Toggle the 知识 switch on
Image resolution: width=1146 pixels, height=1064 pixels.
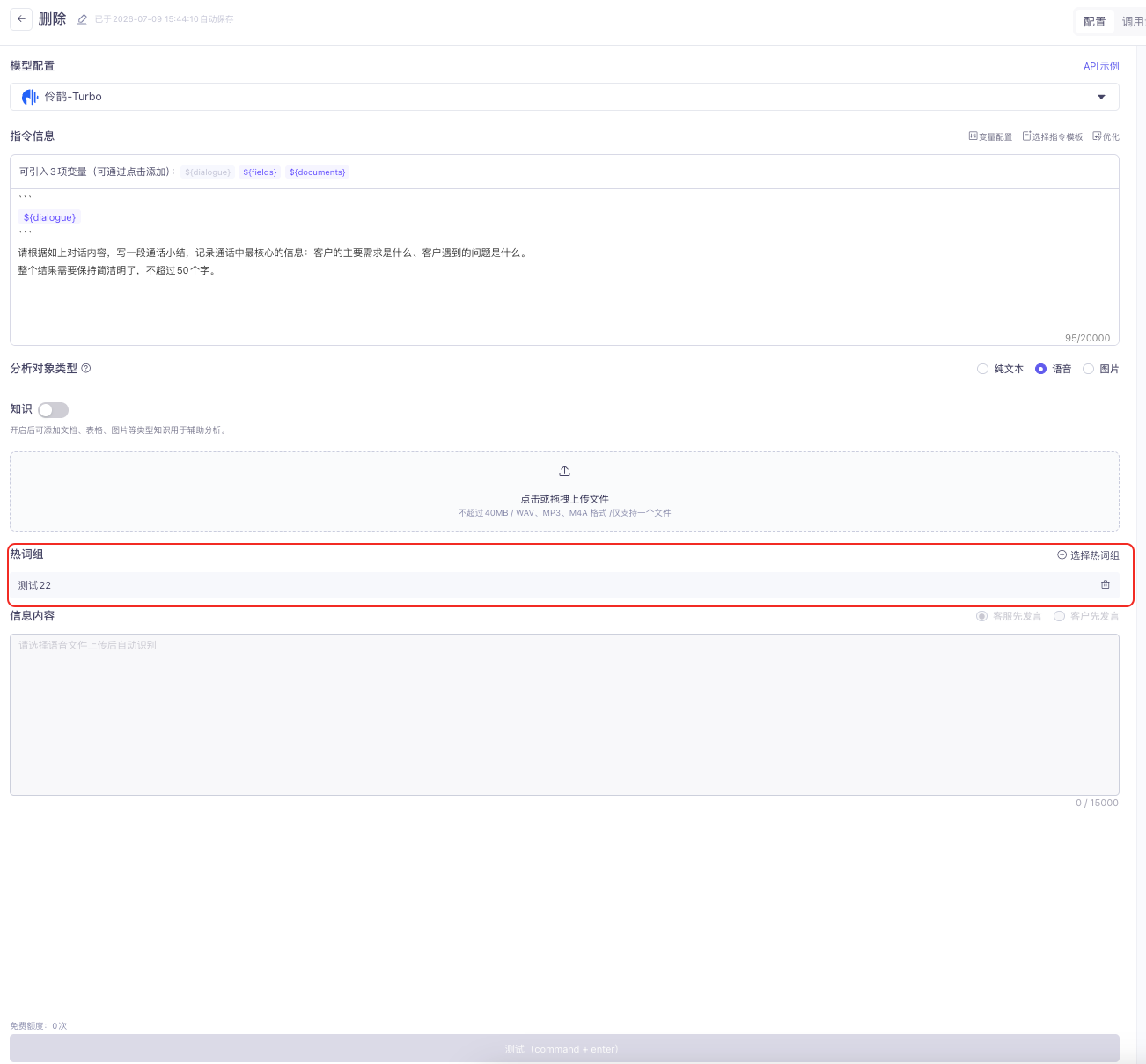pos(53,410)
